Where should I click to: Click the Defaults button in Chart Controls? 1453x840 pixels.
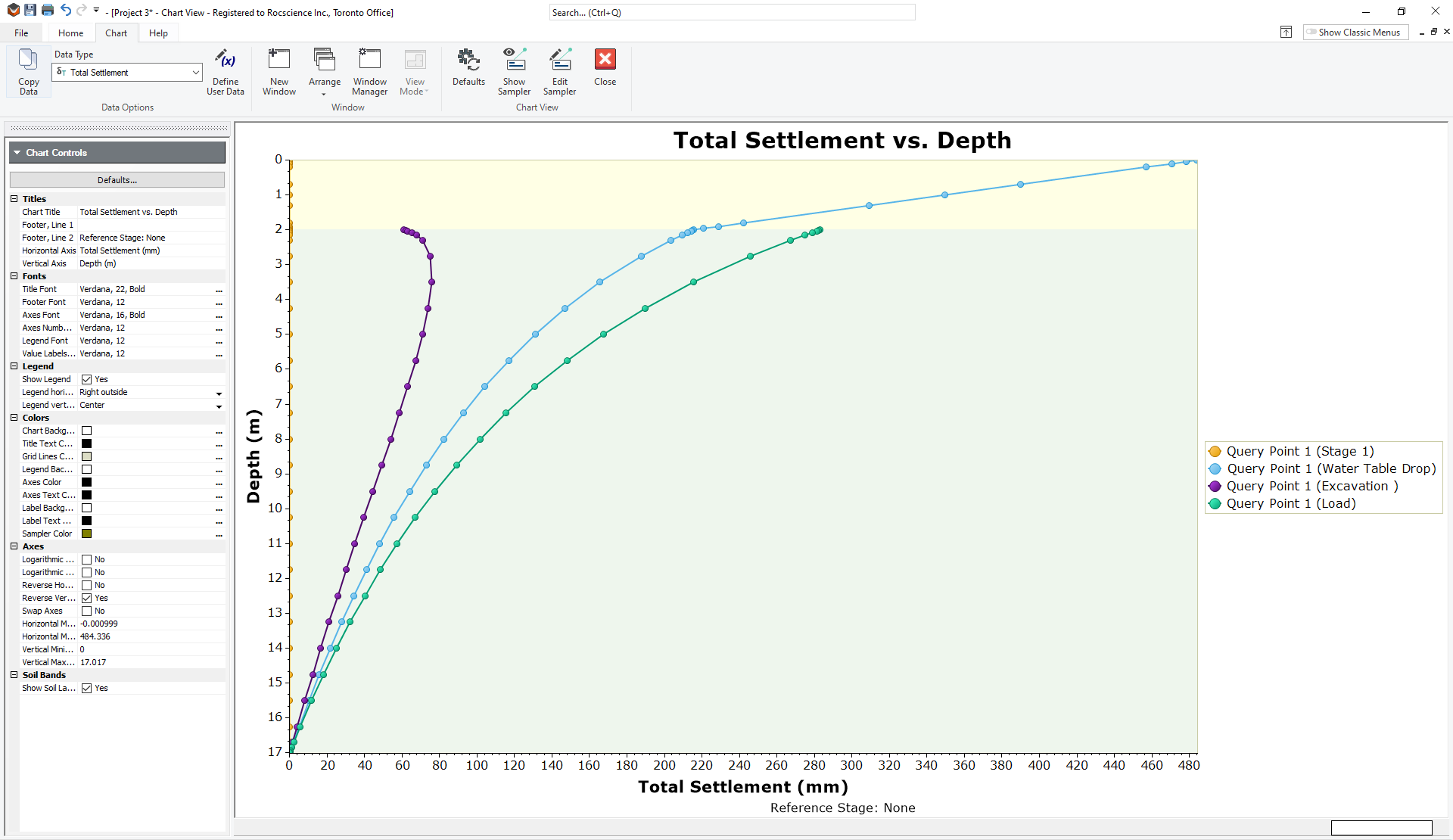tap(117, 179)
